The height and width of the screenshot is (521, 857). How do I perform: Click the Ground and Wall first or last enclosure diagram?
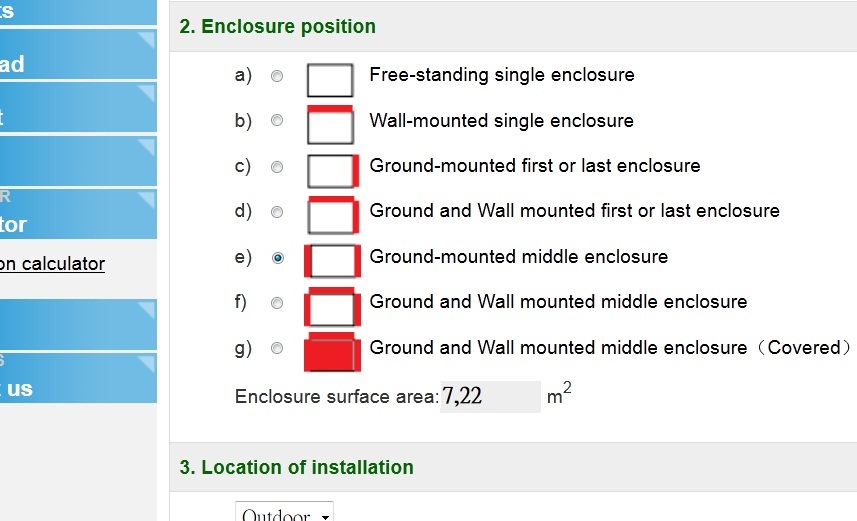pyautogui.click(x=332, y=214)
